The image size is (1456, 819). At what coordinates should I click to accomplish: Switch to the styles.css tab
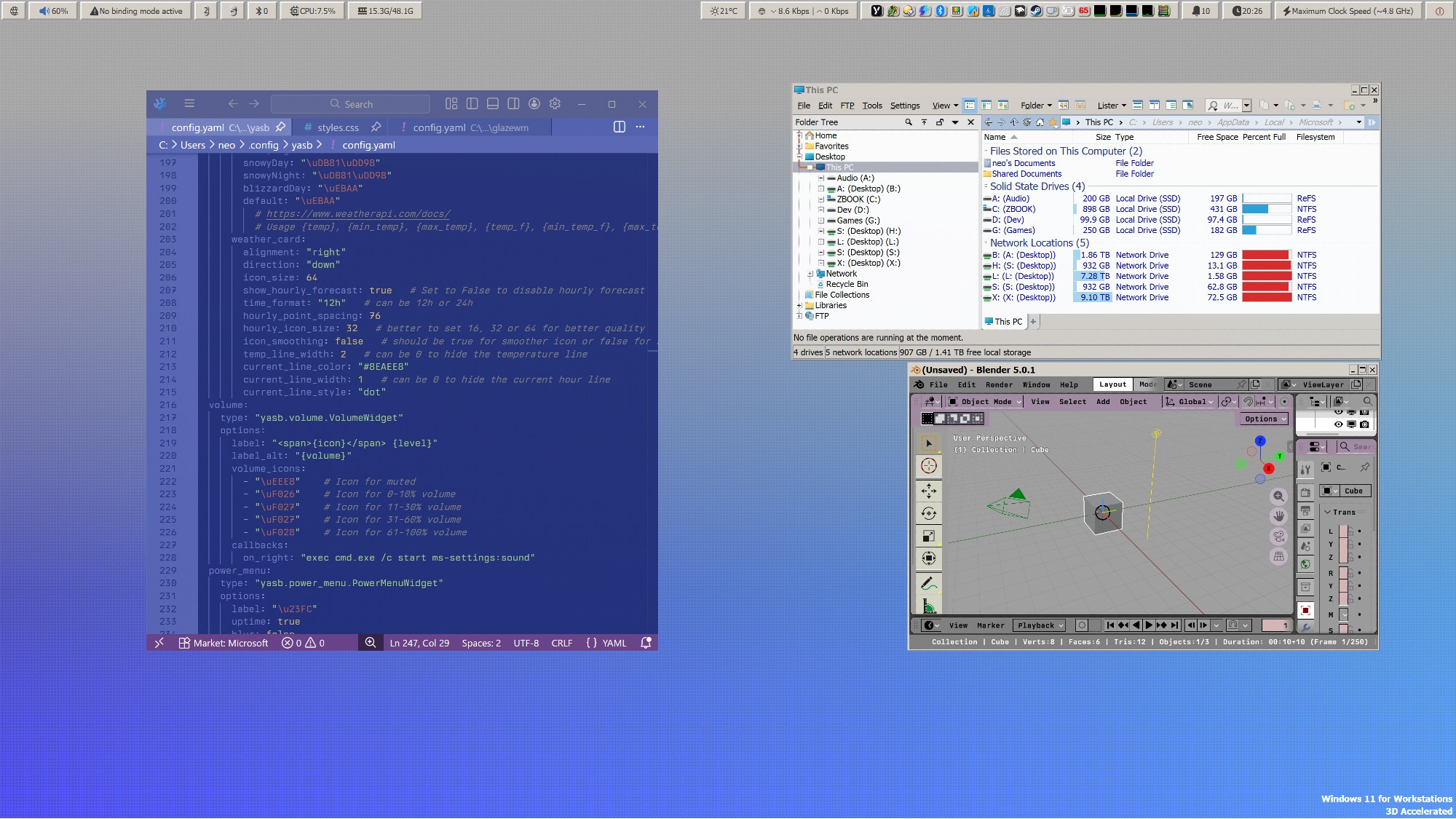coord(338,127)
